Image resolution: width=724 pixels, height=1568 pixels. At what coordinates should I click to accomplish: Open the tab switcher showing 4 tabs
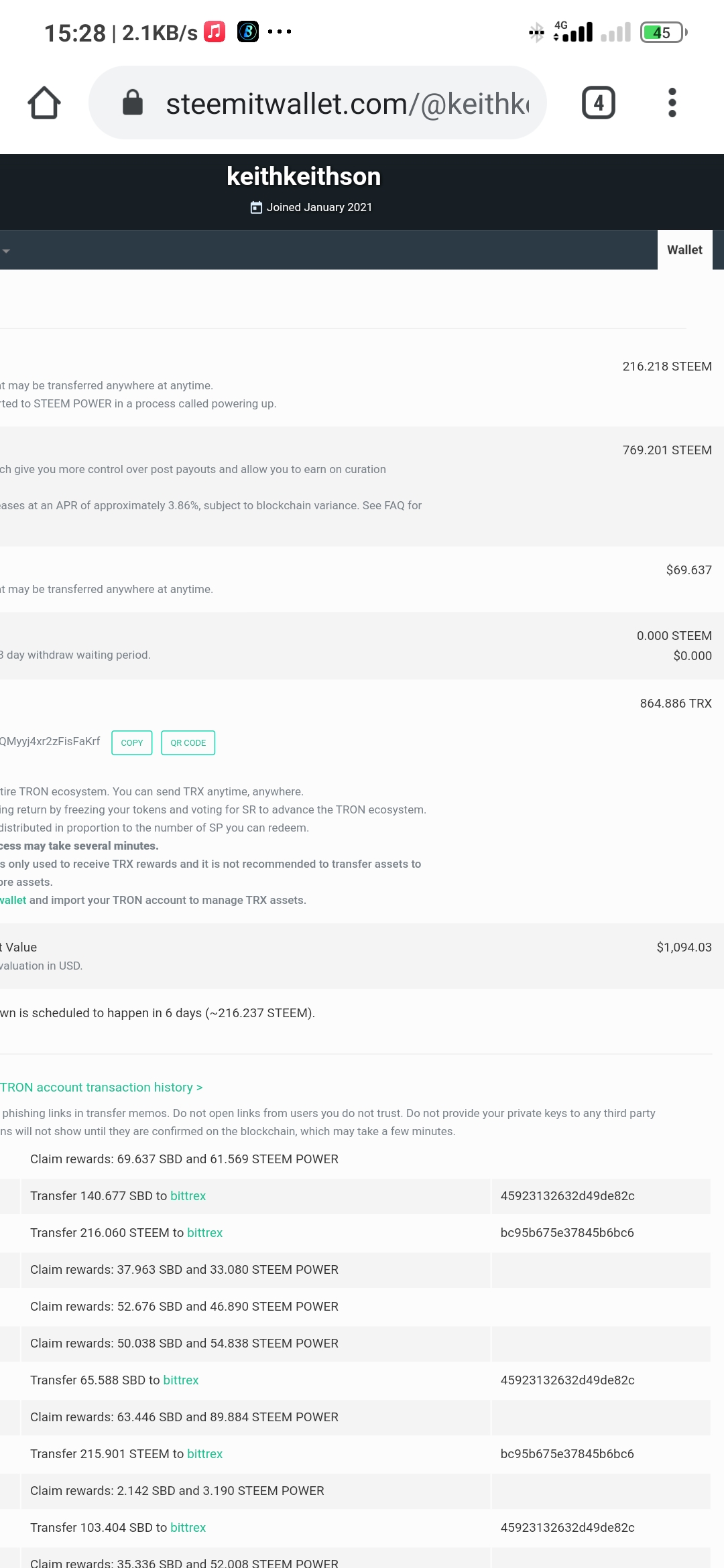click(x=598, y=103)
